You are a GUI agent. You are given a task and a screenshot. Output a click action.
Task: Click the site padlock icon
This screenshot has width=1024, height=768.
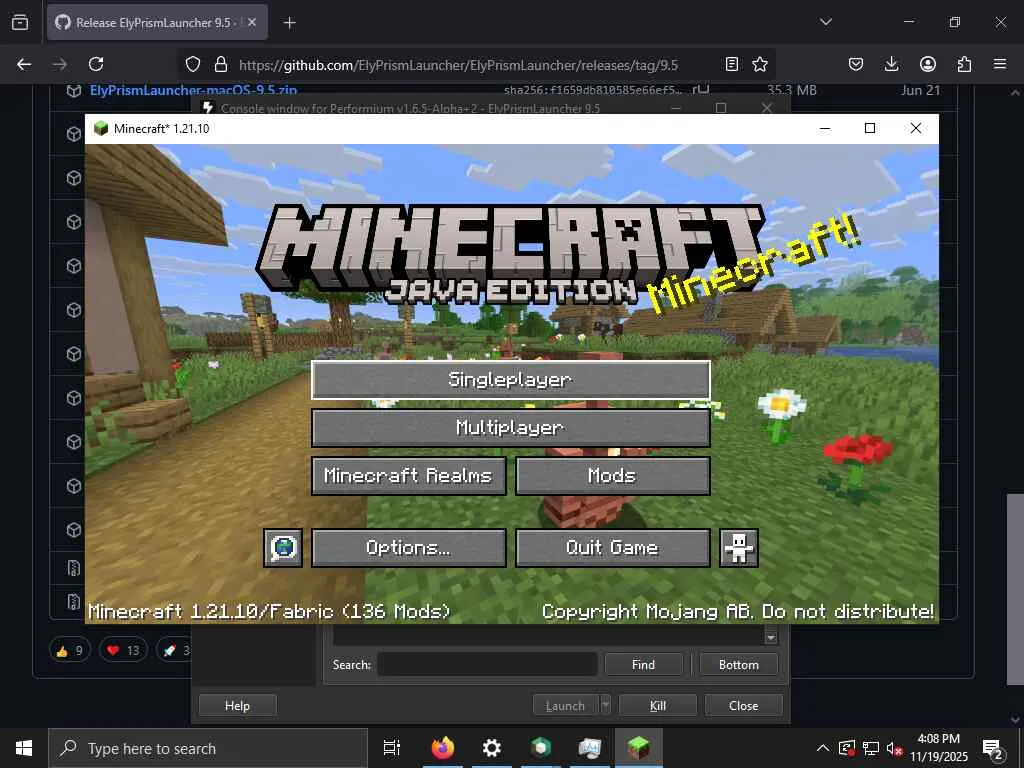(221, 64)
